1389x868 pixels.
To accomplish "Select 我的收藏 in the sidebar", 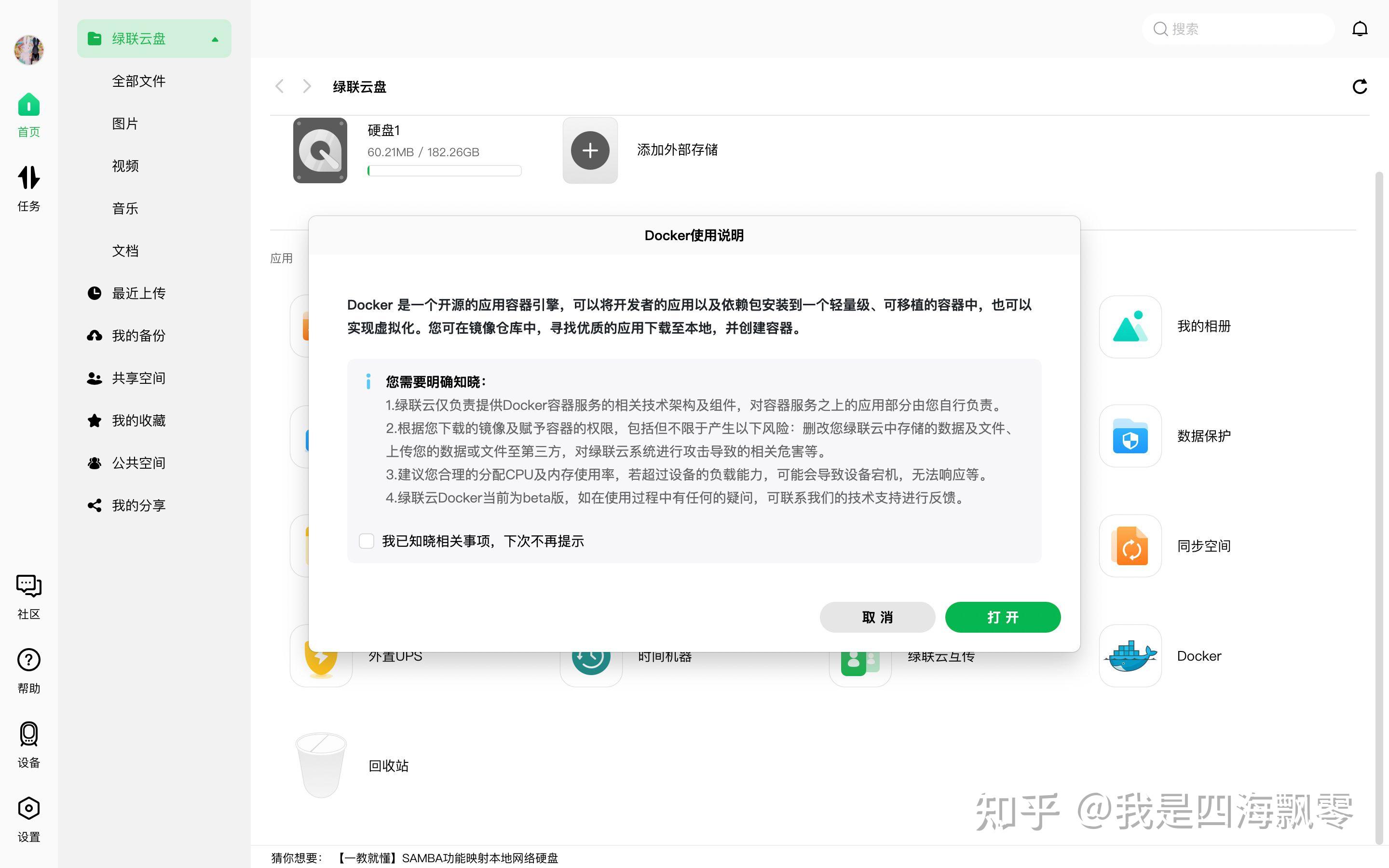I will click(138, 420).
